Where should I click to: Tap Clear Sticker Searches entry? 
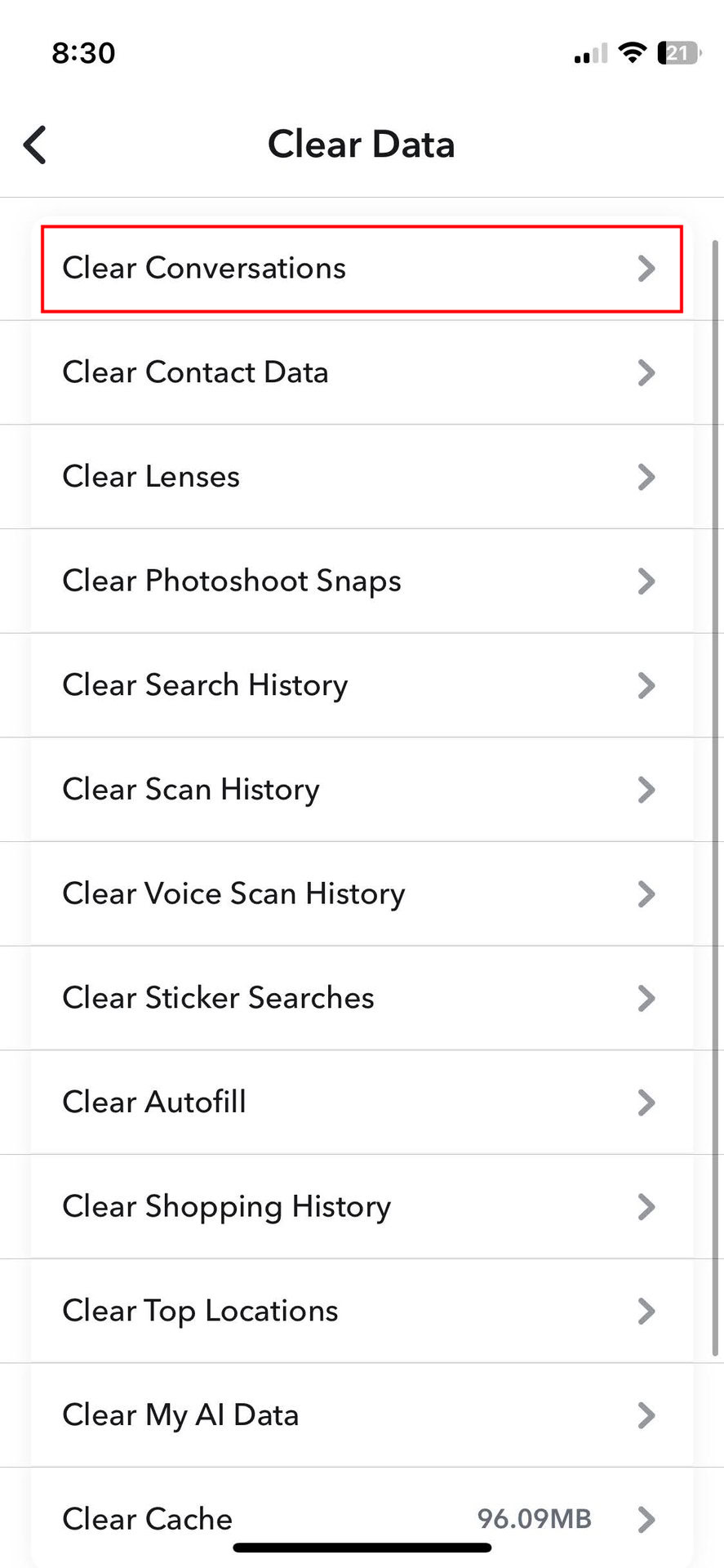pos(362,998)
